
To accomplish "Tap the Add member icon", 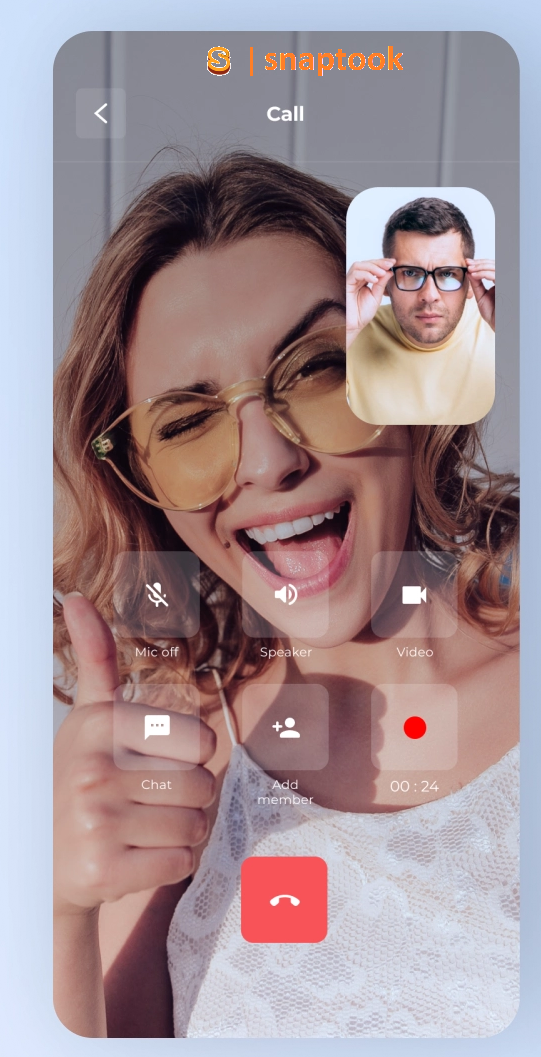I will pos(286,727).
